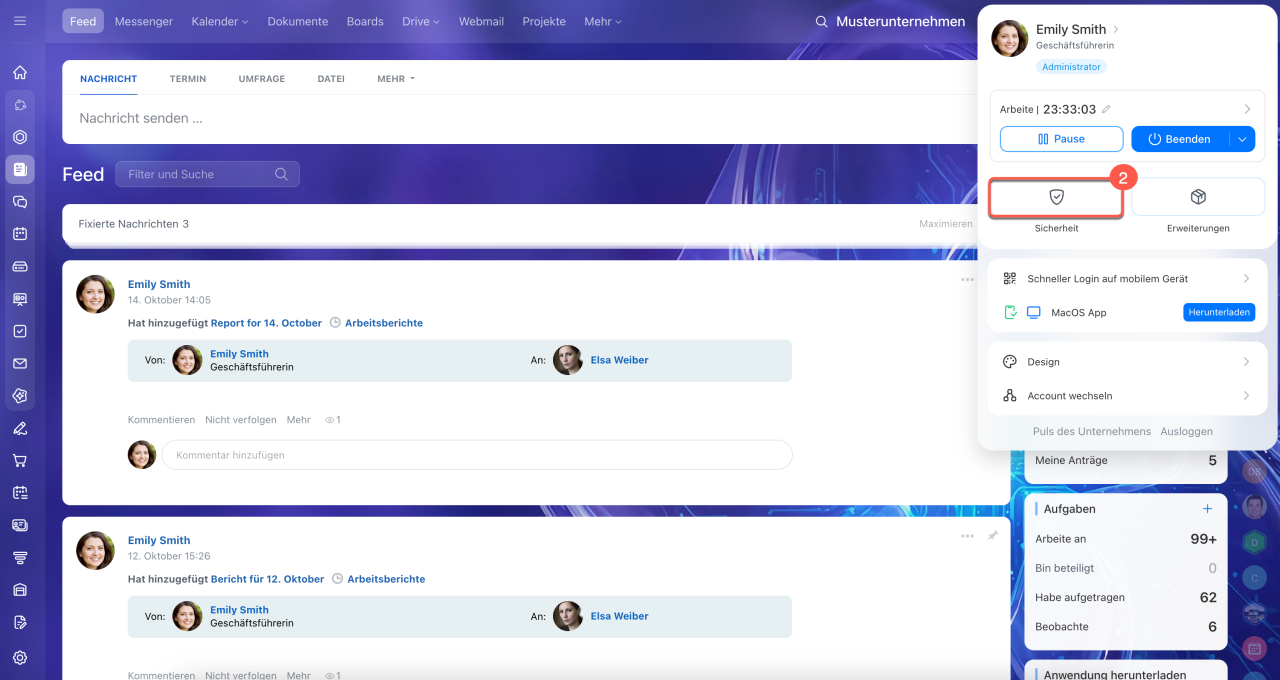Screen dimensions: 1280x680
Task: Expand the Mehr menu in top navigation
Action: 603,21
